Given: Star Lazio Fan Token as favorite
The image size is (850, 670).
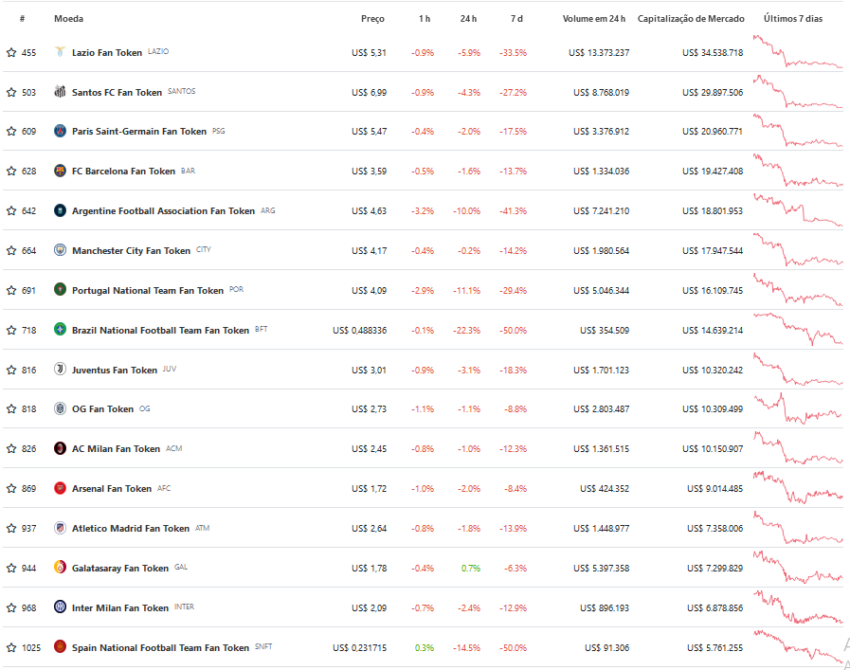Looking at the screenshot, I should point(11,53).
